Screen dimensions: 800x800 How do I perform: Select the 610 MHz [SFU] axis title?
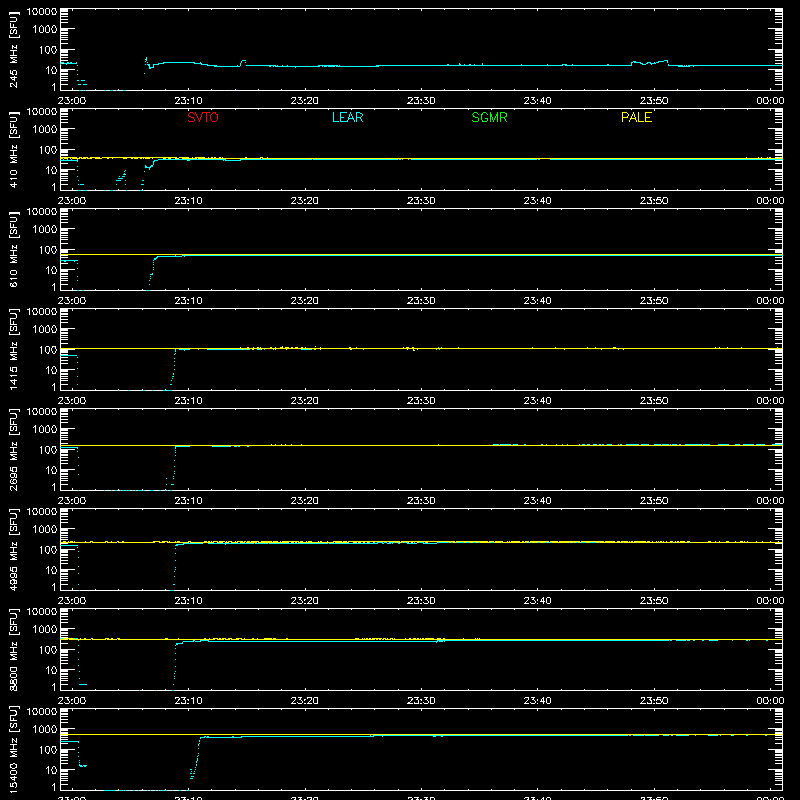tap(13, 249)
